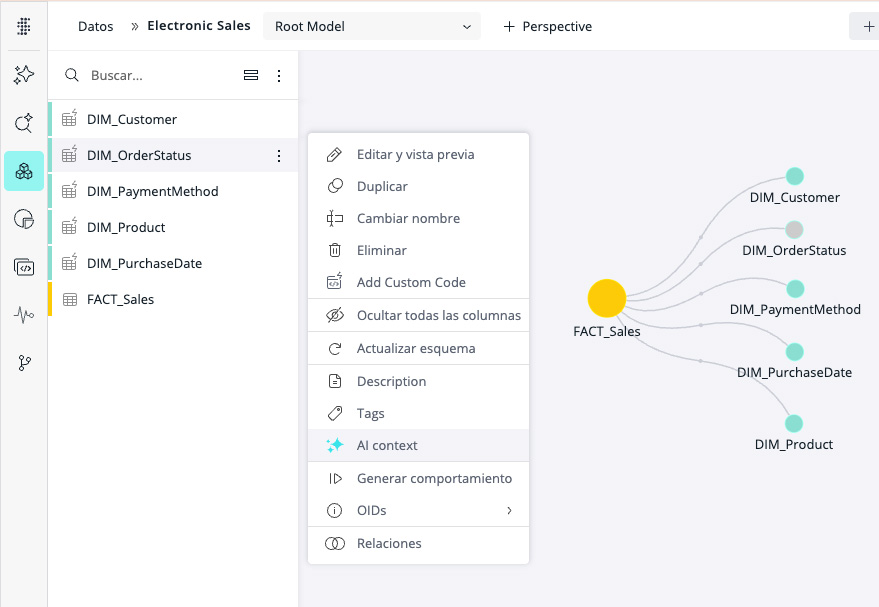Screen dimensions: 879x607
Task: Open AI context from the context menu
Action: (x=418, y=446)
